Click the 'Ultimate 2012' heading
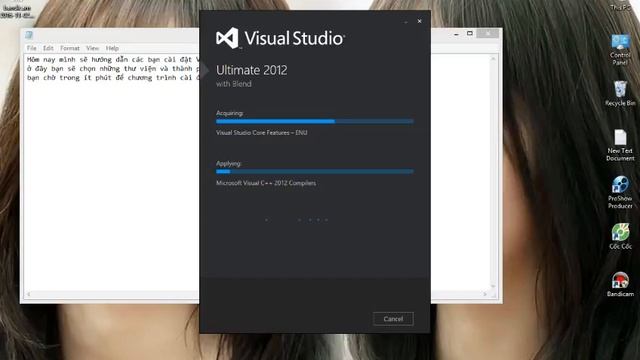The width and height of the screenshot is (640, 360). coord(251,70)
